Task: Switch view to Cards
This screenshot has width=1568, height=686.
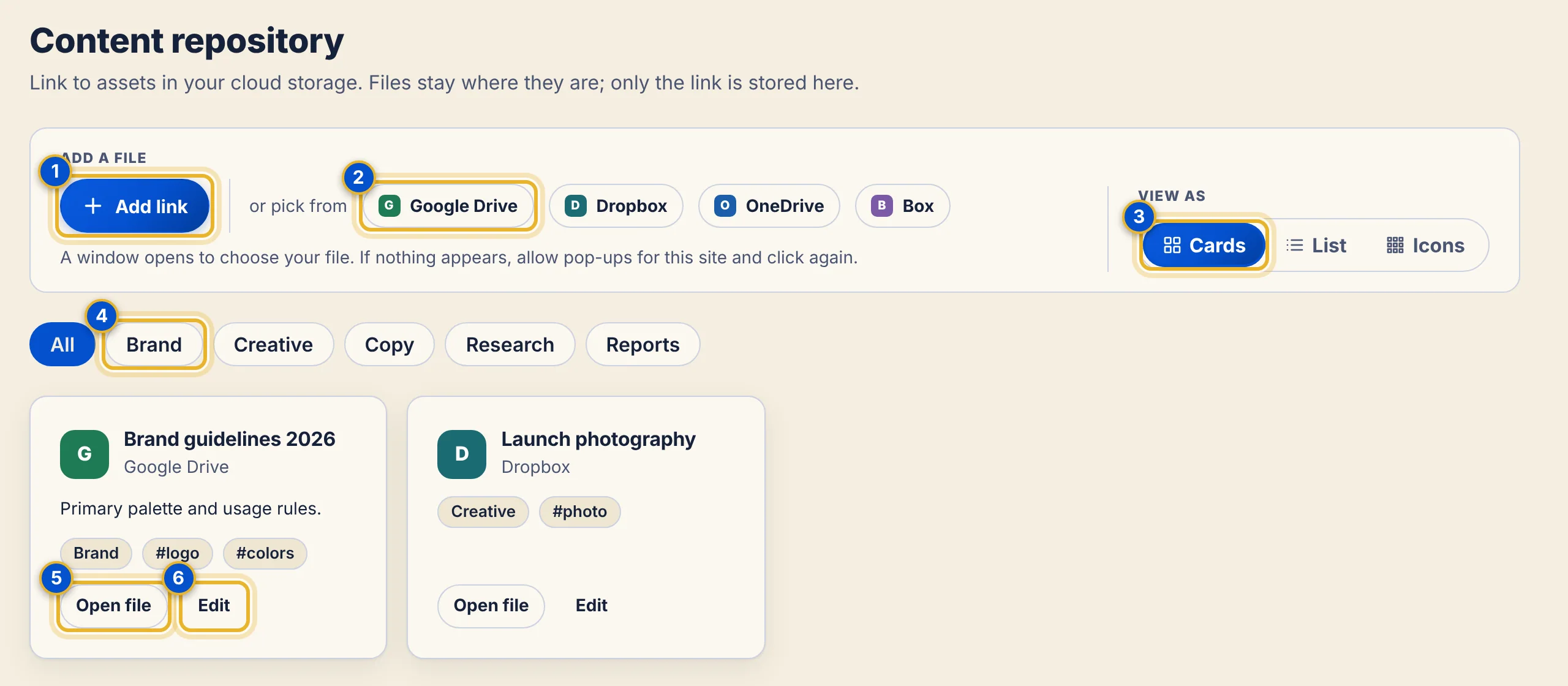Action: tap(1204, 245)
